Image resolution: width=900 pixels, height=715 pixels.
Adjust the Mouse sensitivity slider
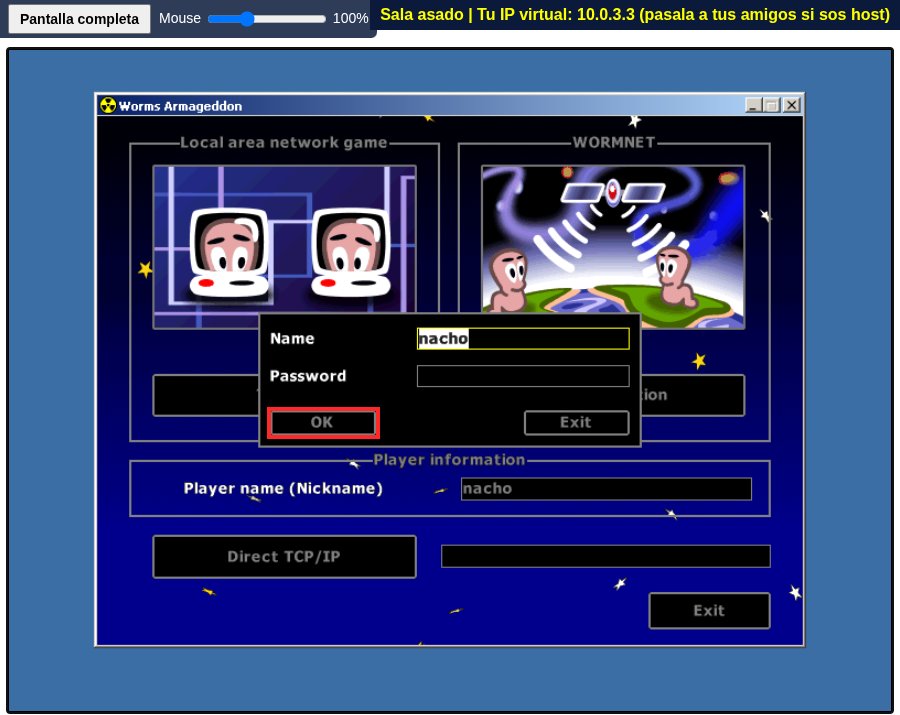[267, 19]
